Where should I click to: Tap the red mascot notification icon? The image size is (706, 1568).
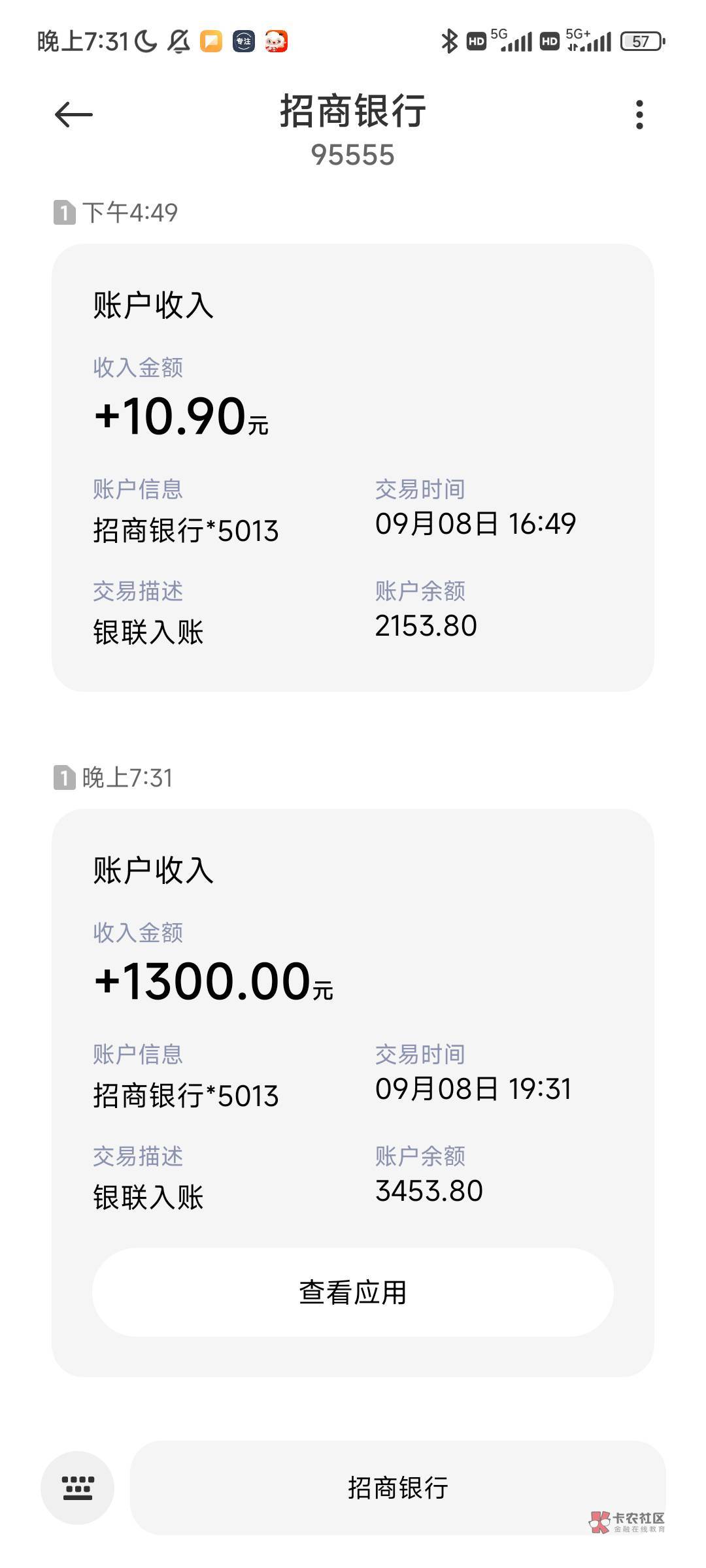tap(276, 42)
